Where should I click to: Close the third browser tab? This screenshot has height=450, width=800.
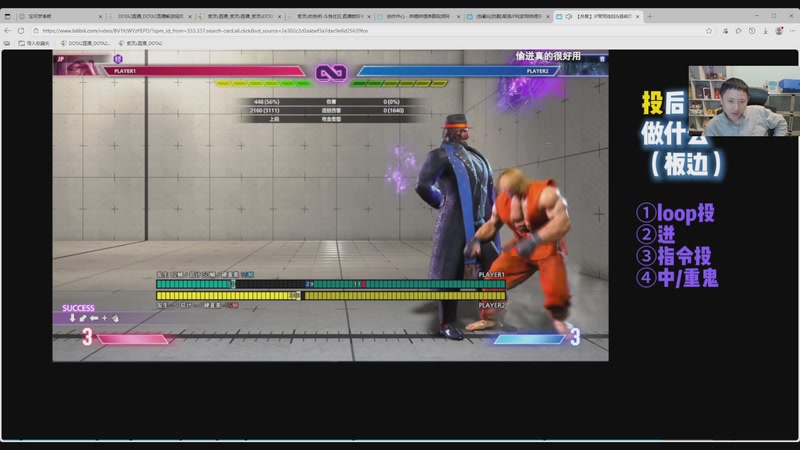pyautogui.click(x=280, y=16)
